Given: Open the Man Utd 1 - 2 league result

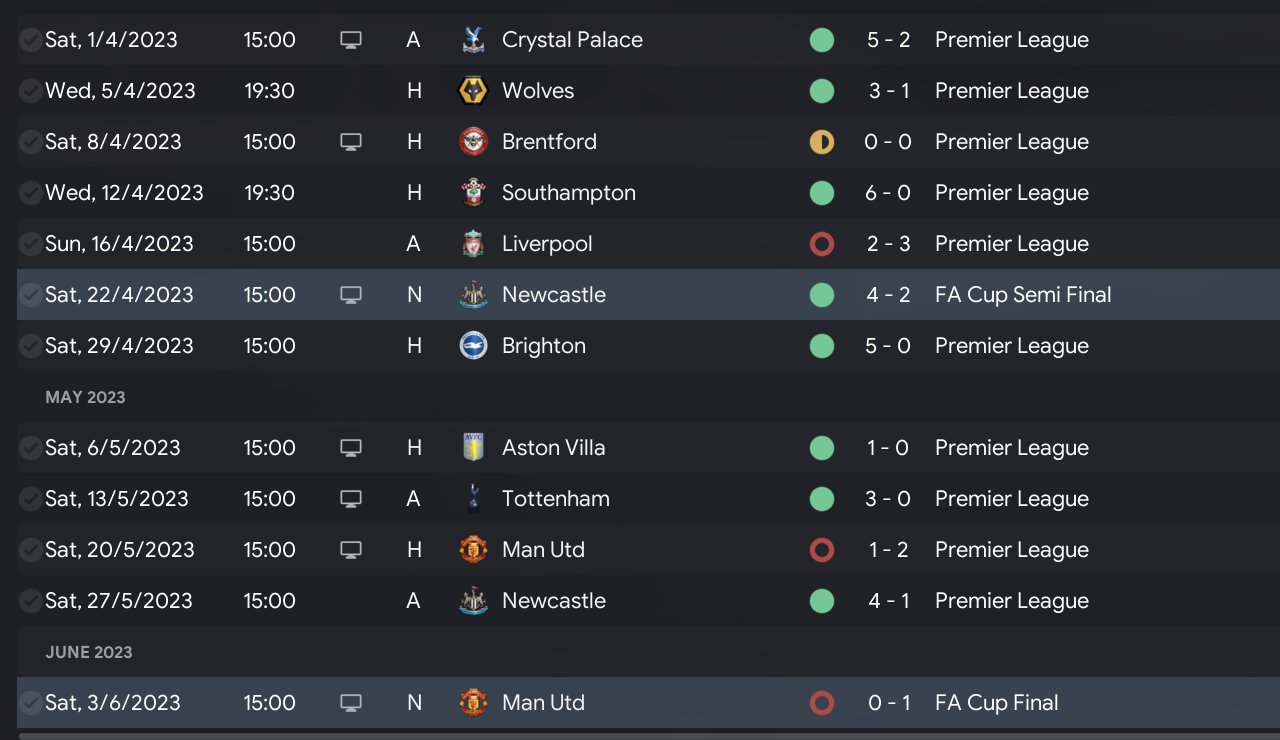Looking at the screenshot, I should click(888, 550).
